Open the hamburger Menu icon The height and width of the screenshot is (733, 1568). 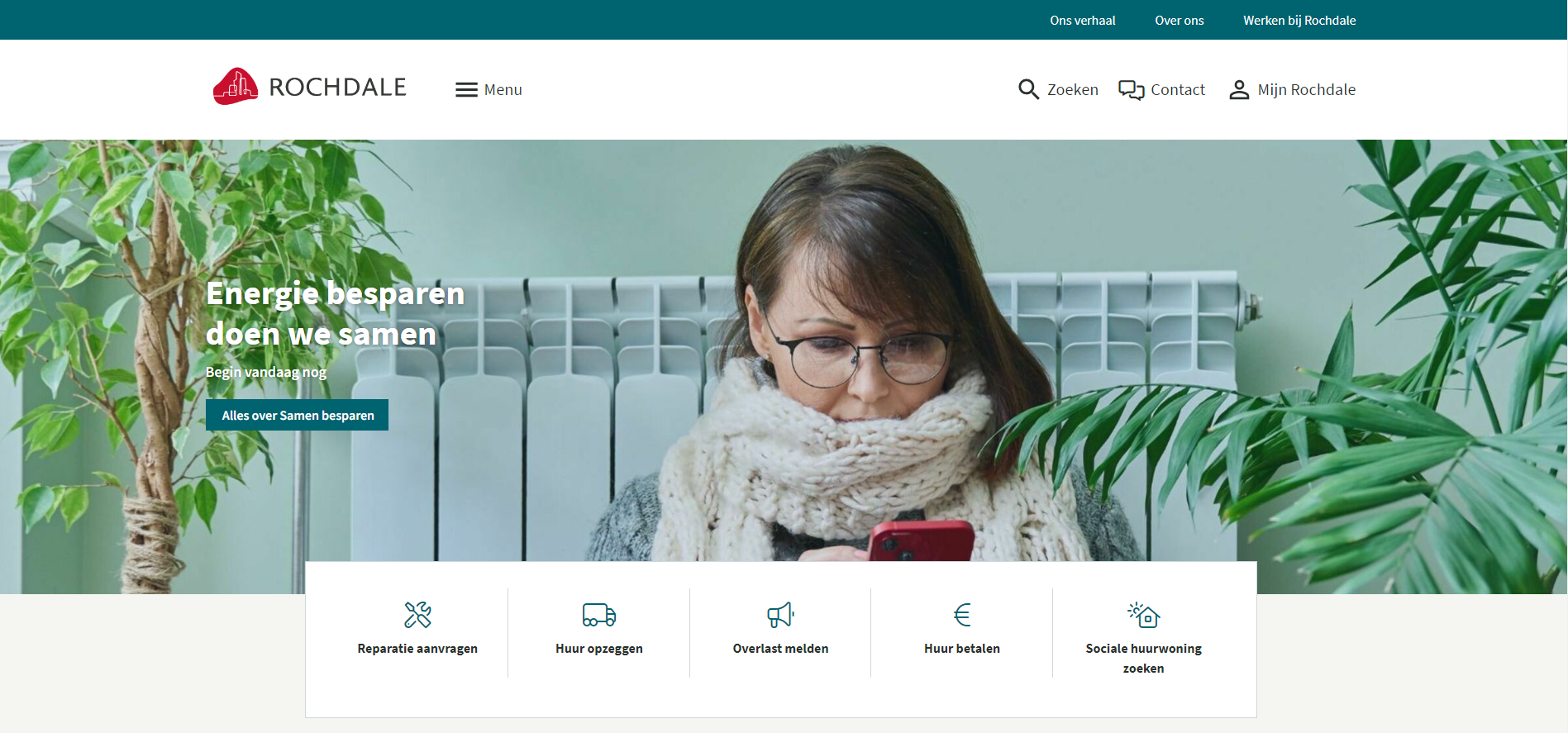tap(466, 89)
